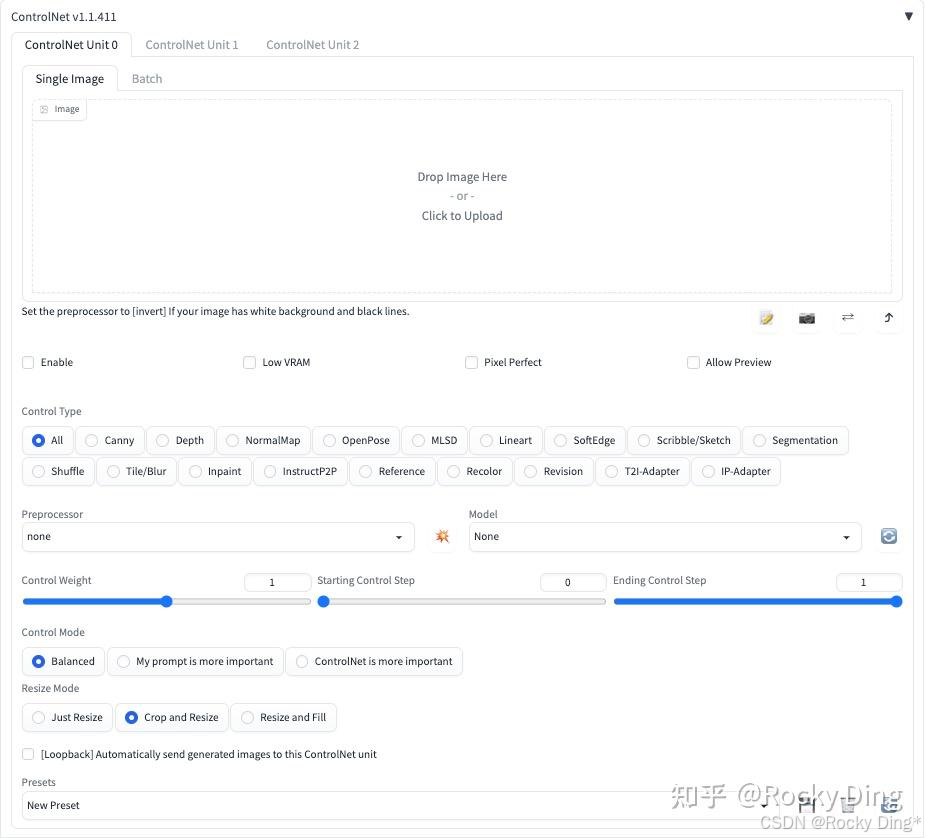Pick the Depth control type
The width and height of the screenshot is (926, 838).
click(x=180, y=441)
